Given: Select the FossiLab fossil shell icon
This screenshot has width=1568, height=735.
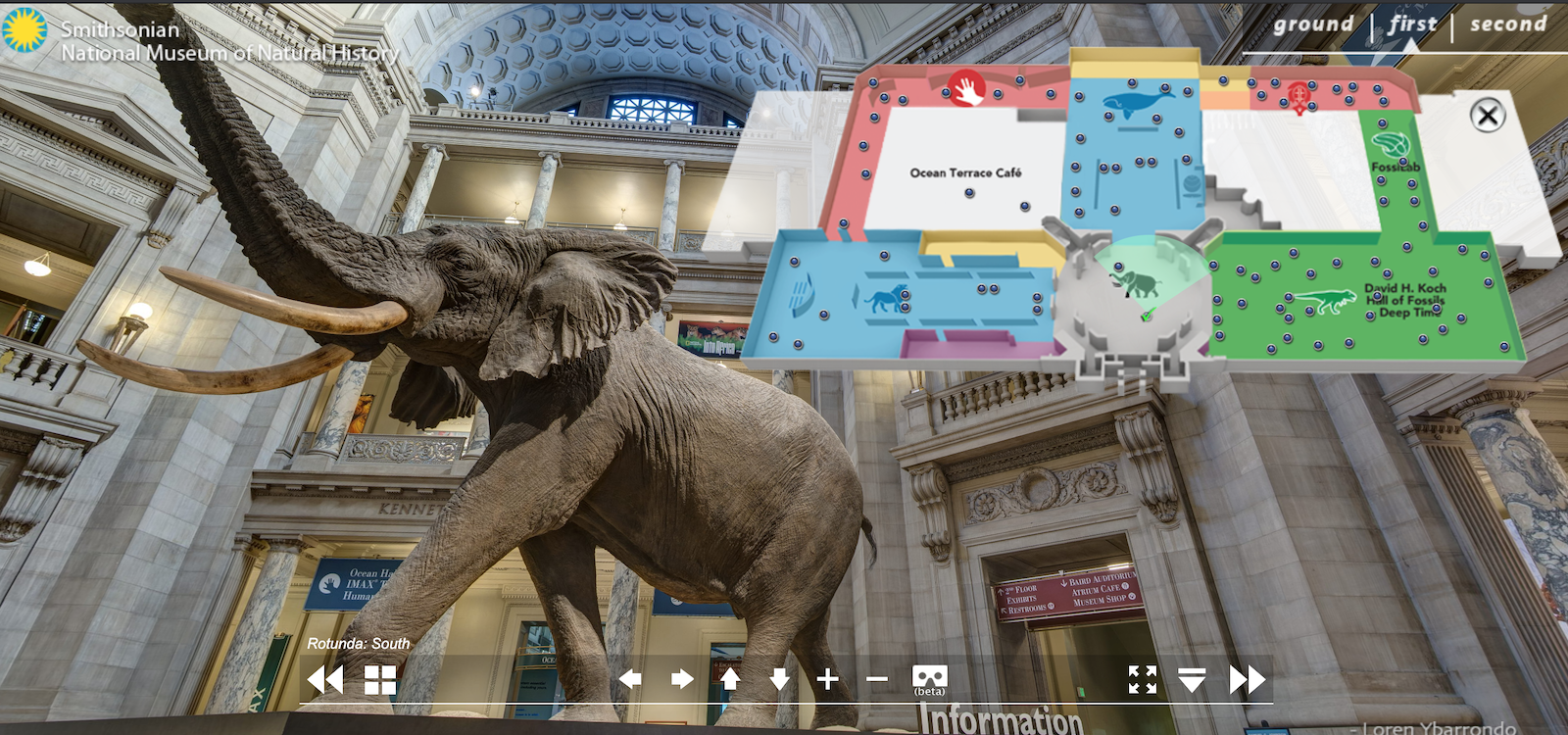Looking at the screenshot, I should click(1391, 147).
